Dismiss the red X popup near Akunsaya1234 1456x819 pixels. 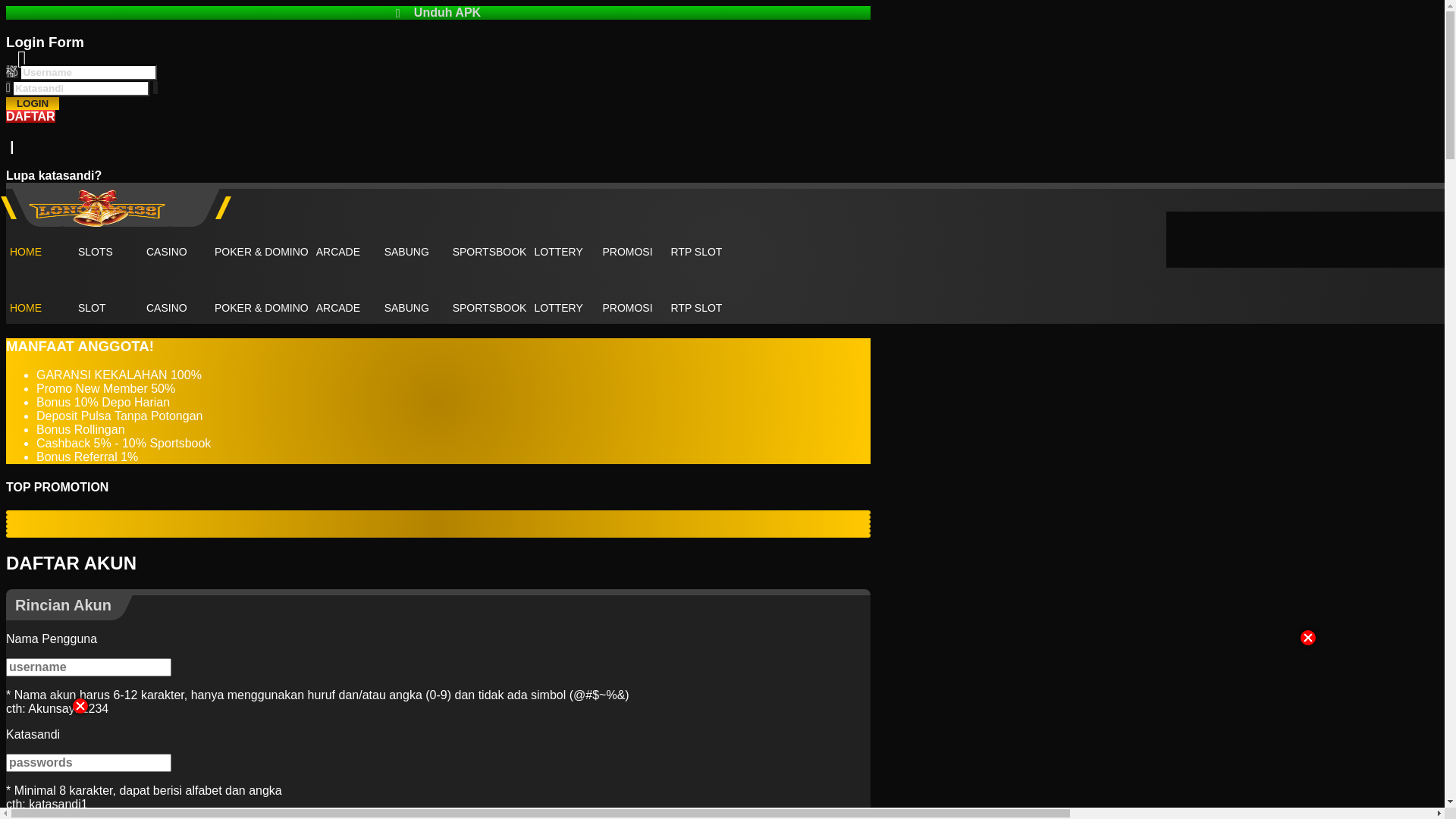tap(80, 706)
